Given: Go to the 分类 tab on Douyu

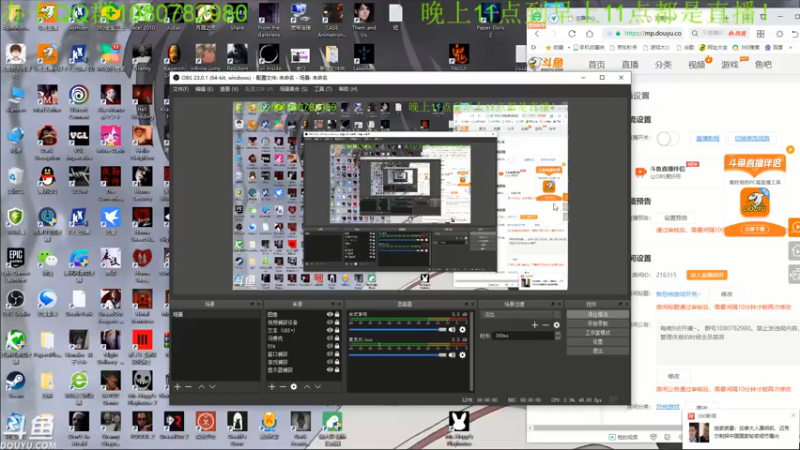Looking at the screenshot, I should pyautogui.click(x=663, y=64).
